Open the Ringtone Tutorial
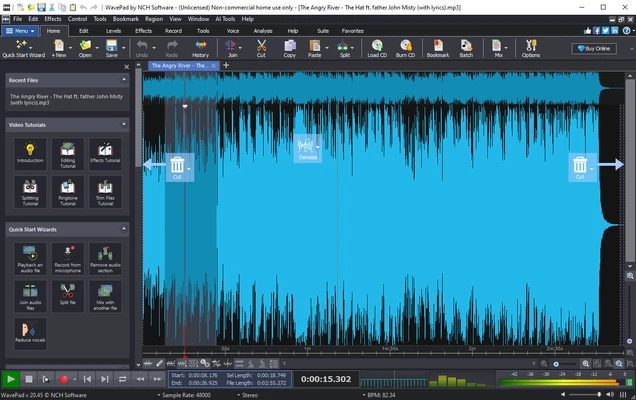636x400 pixels. pos(68,192)
